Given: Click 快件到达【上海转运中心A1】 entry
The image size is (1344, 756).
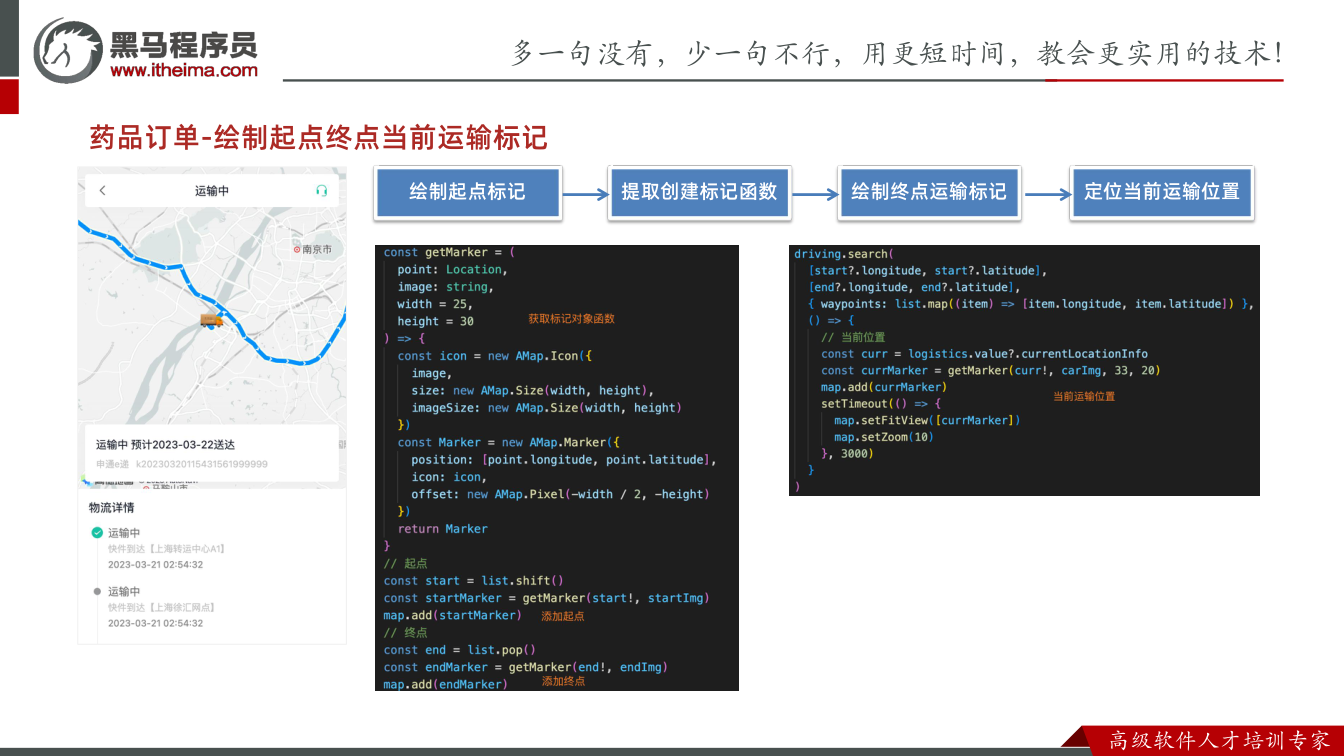Looking at the screenshot, I should click(167, 549).
